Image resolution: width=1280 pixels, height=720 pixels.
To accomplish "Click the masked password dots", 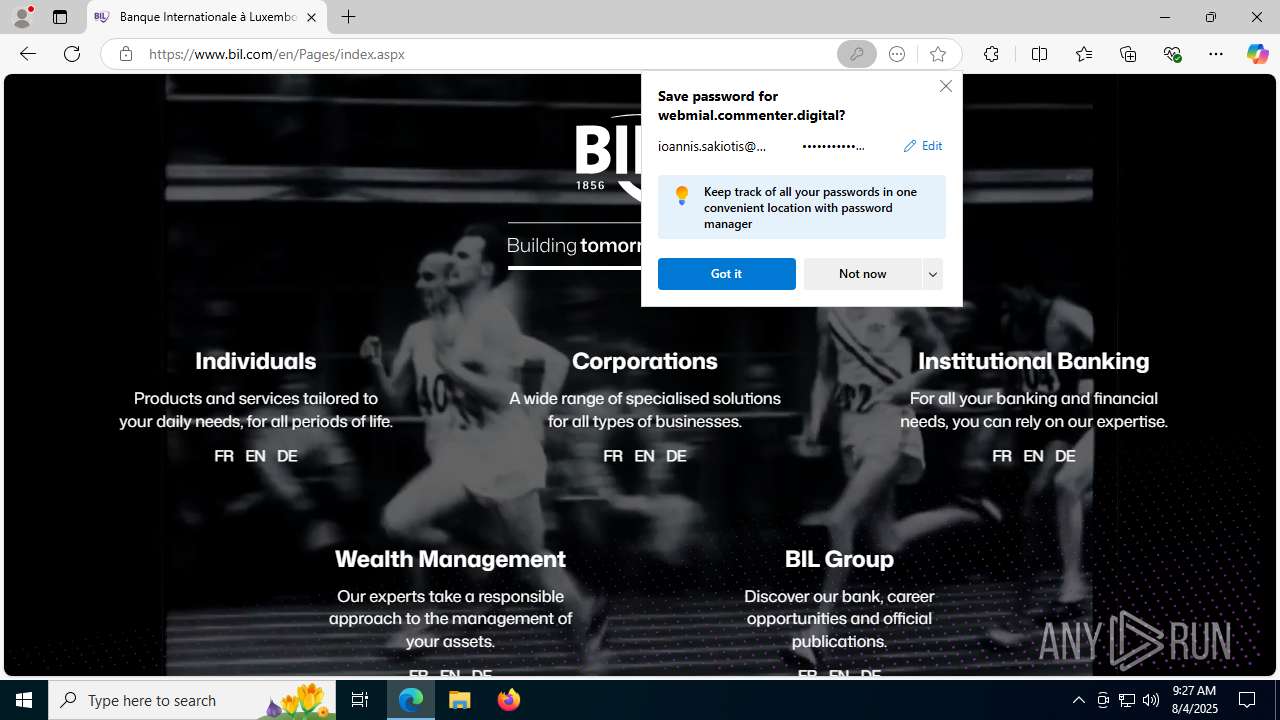I will click(833, 146).
